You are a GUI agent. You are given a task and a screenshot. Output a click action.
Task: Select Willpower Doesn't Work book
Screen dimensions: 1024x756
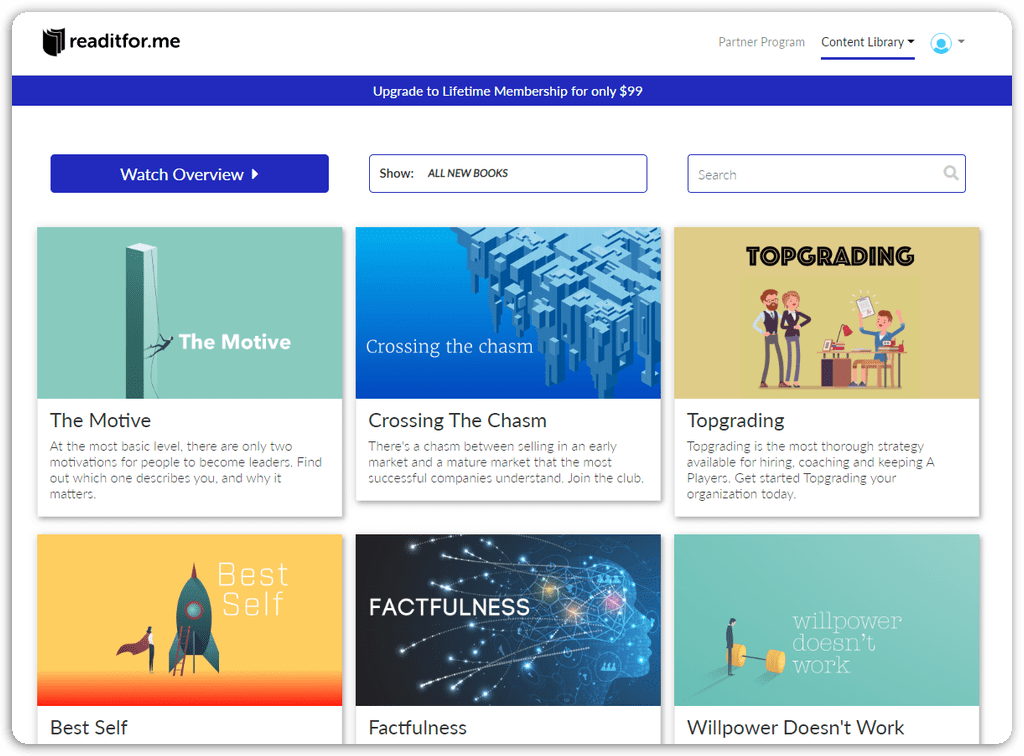click(x=795, y=727)
